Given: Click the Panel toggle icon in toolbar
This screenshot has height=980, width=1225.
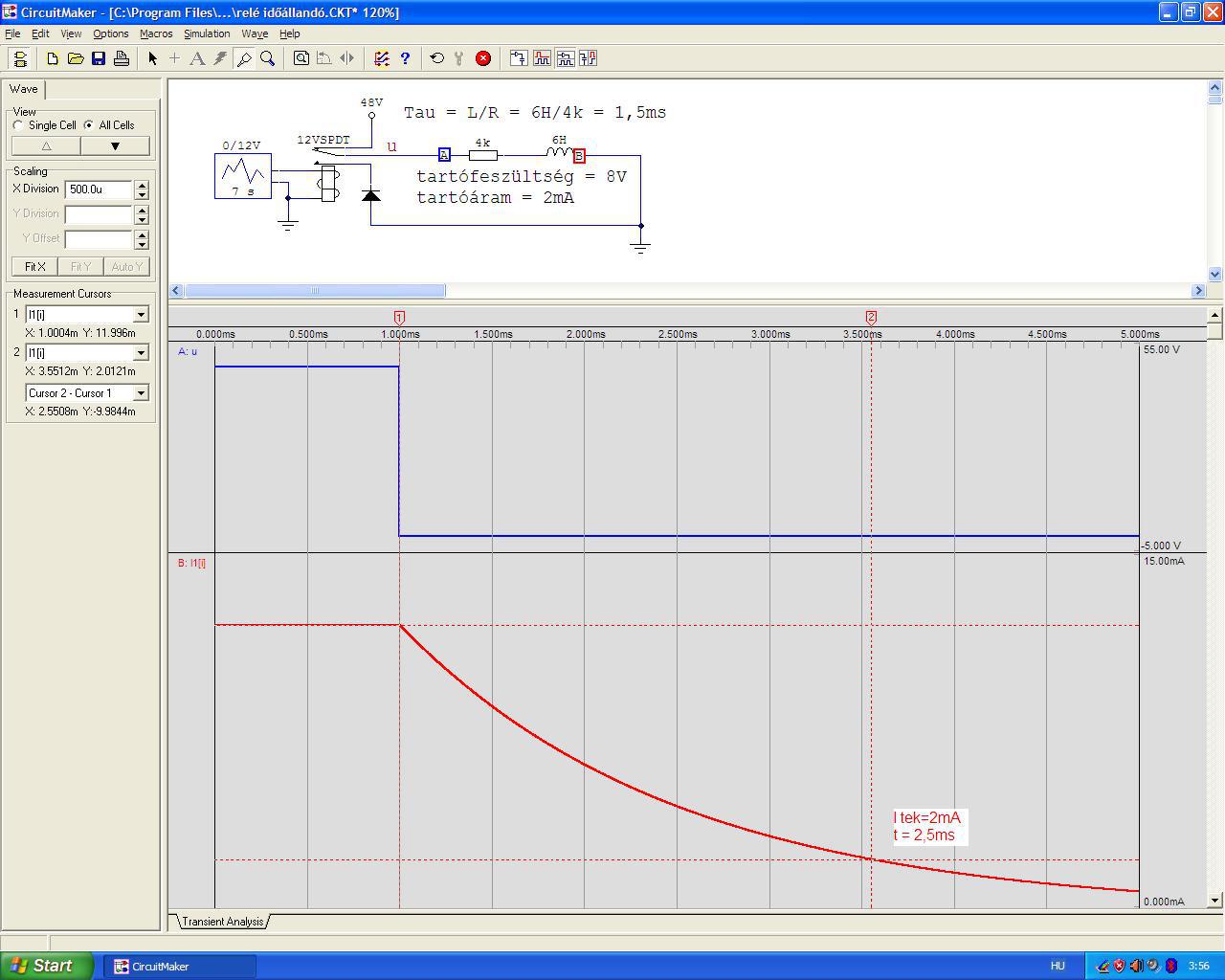Looking at the screenshot, I should pyautogui.click(x=20, y=58).
